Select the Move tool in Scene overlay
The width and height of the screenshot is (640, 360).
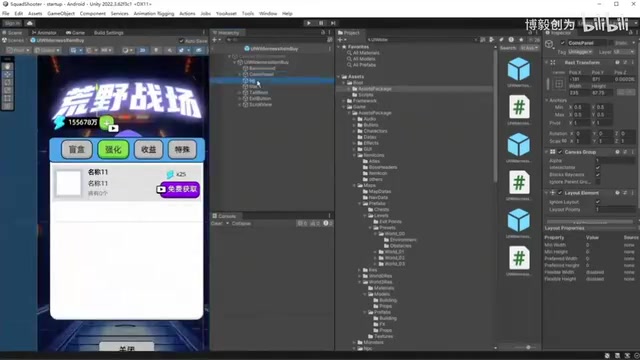point(8,75)
